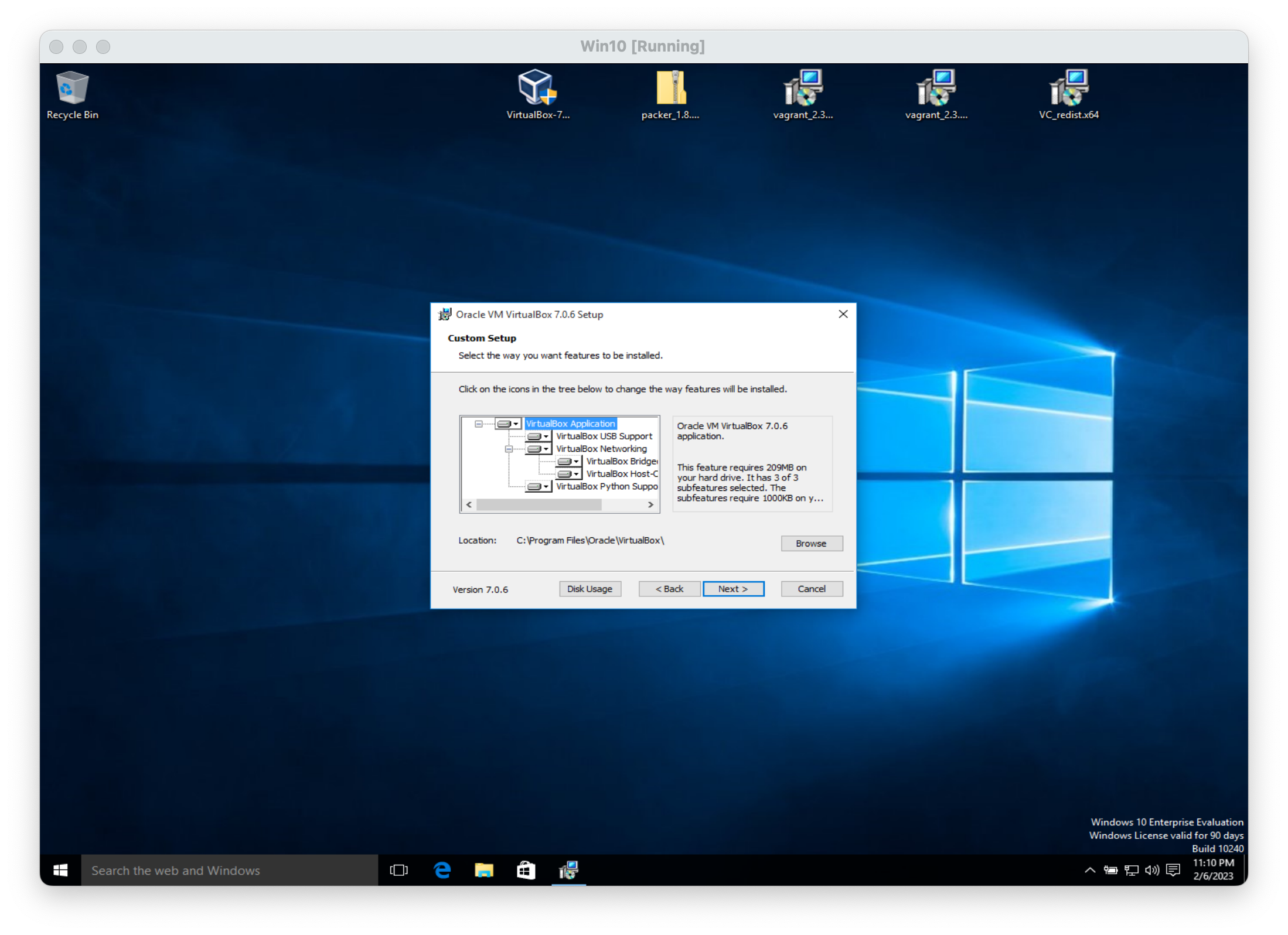1288x935 pixels.
Task: Open Microsoft Edge from the taskbar
Action: click(x=442, y=870)
